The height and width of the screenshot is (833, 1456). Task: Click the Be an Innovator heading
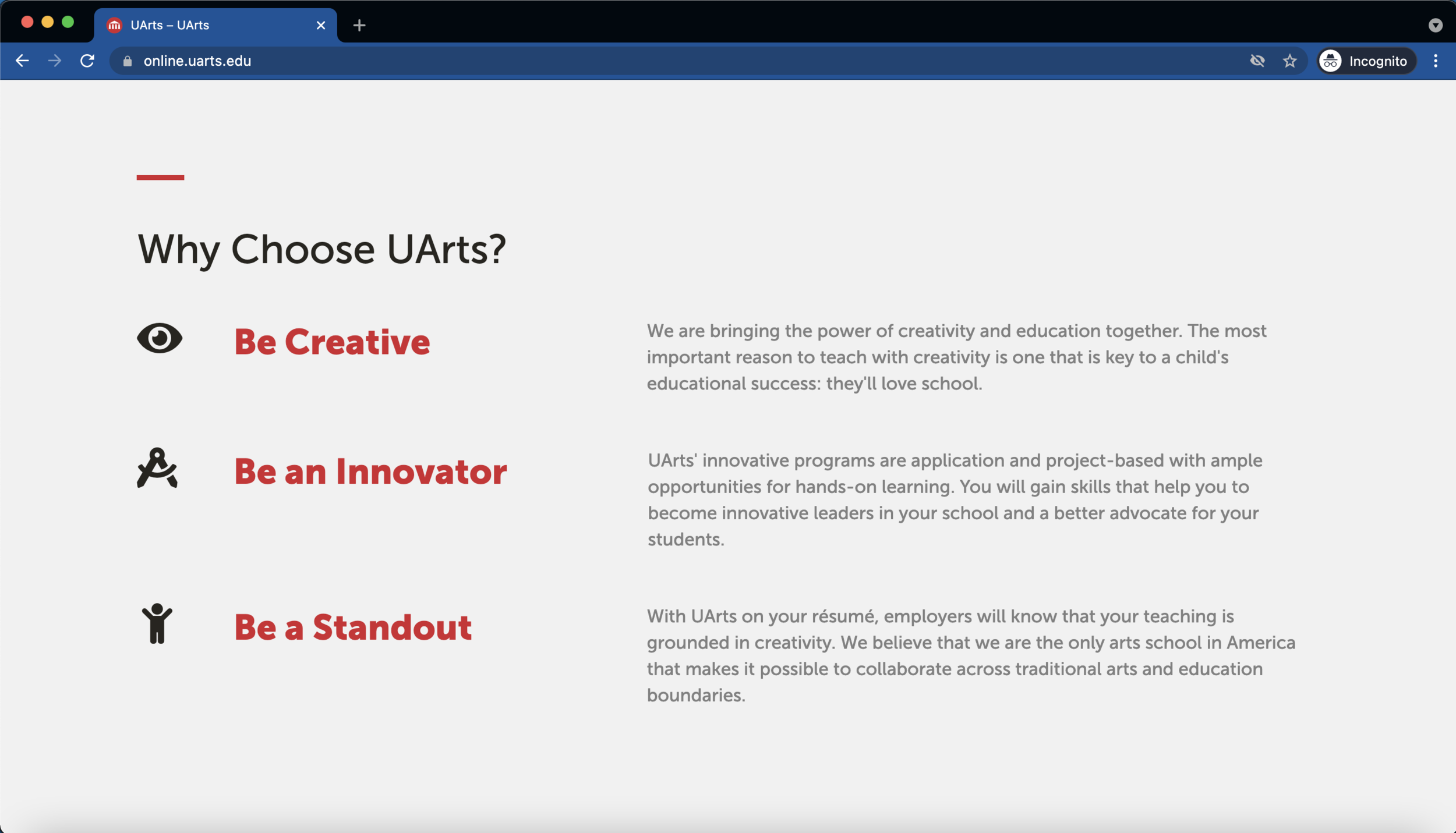370,472
